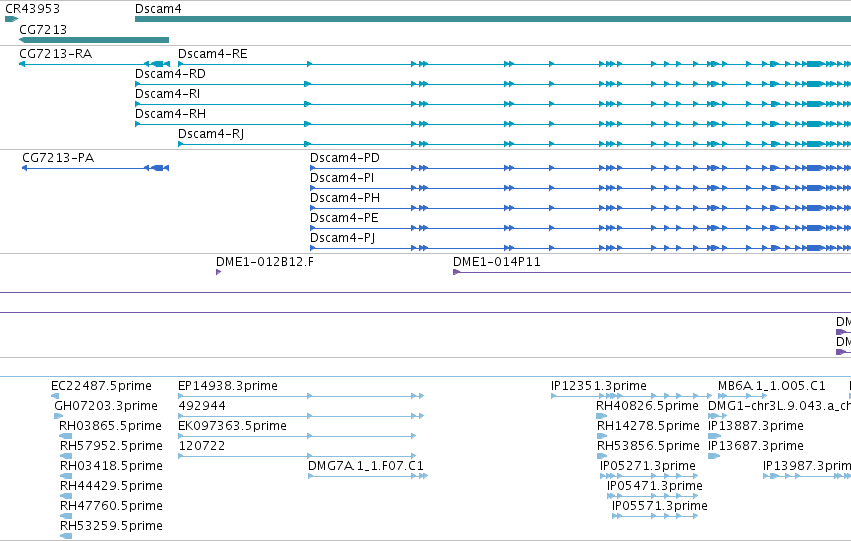This screenshot has width=851, height=541.
Task: Click the EP14938.3prime EST label
Action: pyautogui.click(x=228, y=386)
